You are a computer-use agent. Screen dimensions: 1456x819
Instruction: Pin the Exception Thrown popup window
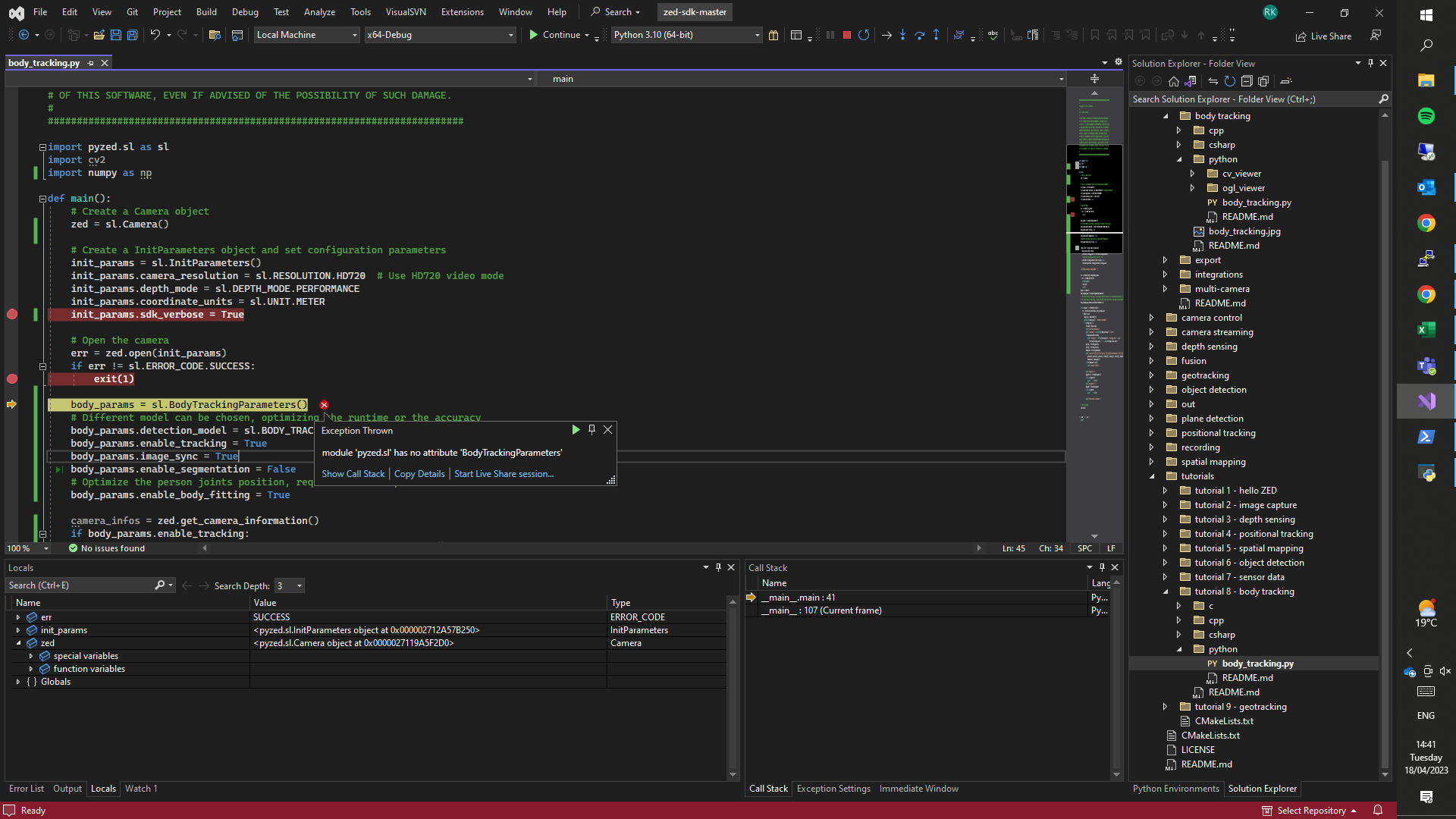tap(592, 429)
